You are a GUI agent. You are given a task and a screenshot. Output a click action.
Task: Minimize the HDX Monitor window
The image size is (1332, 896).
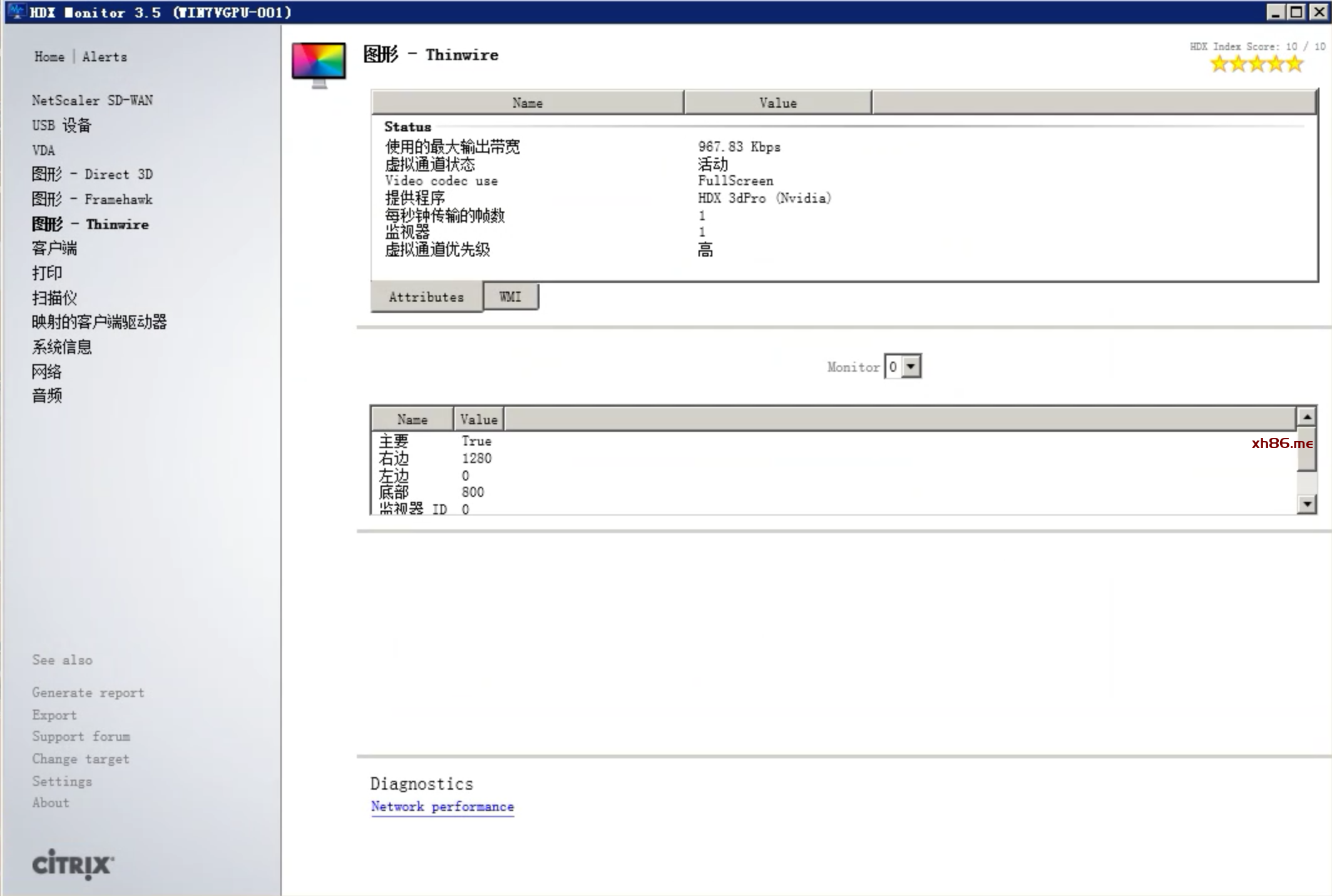[x=1276, y=12]
